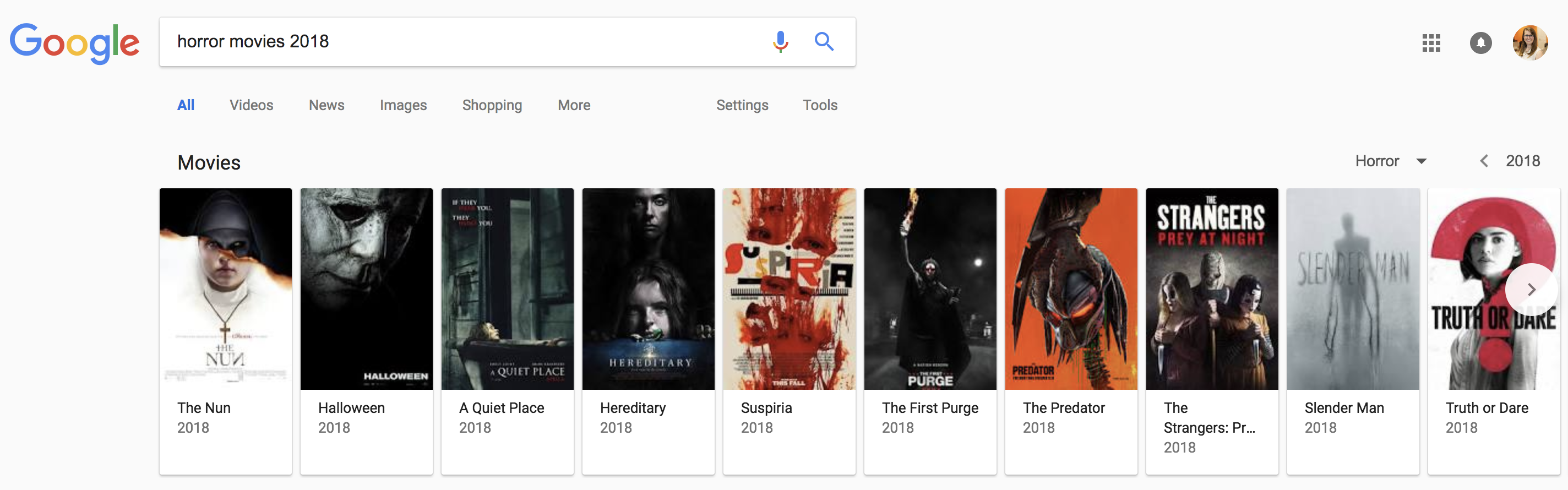Open the More search menu
This screenshot has width=1568, height=490.
tap(573, 105)
